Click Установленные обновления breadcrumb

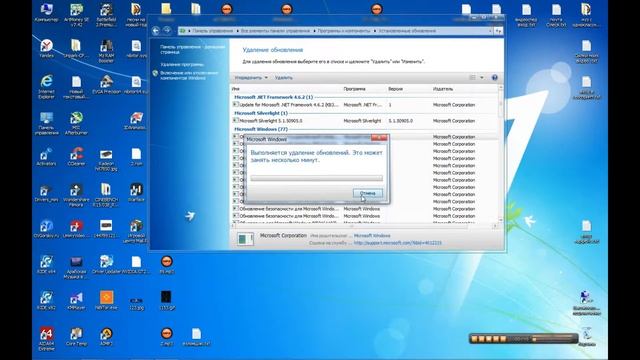[407, 31]
